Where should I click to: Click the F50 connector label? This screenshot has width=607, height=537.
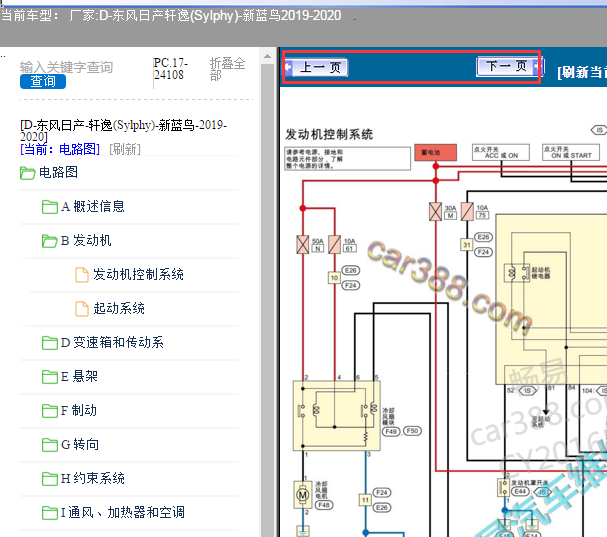pos(412,431)
